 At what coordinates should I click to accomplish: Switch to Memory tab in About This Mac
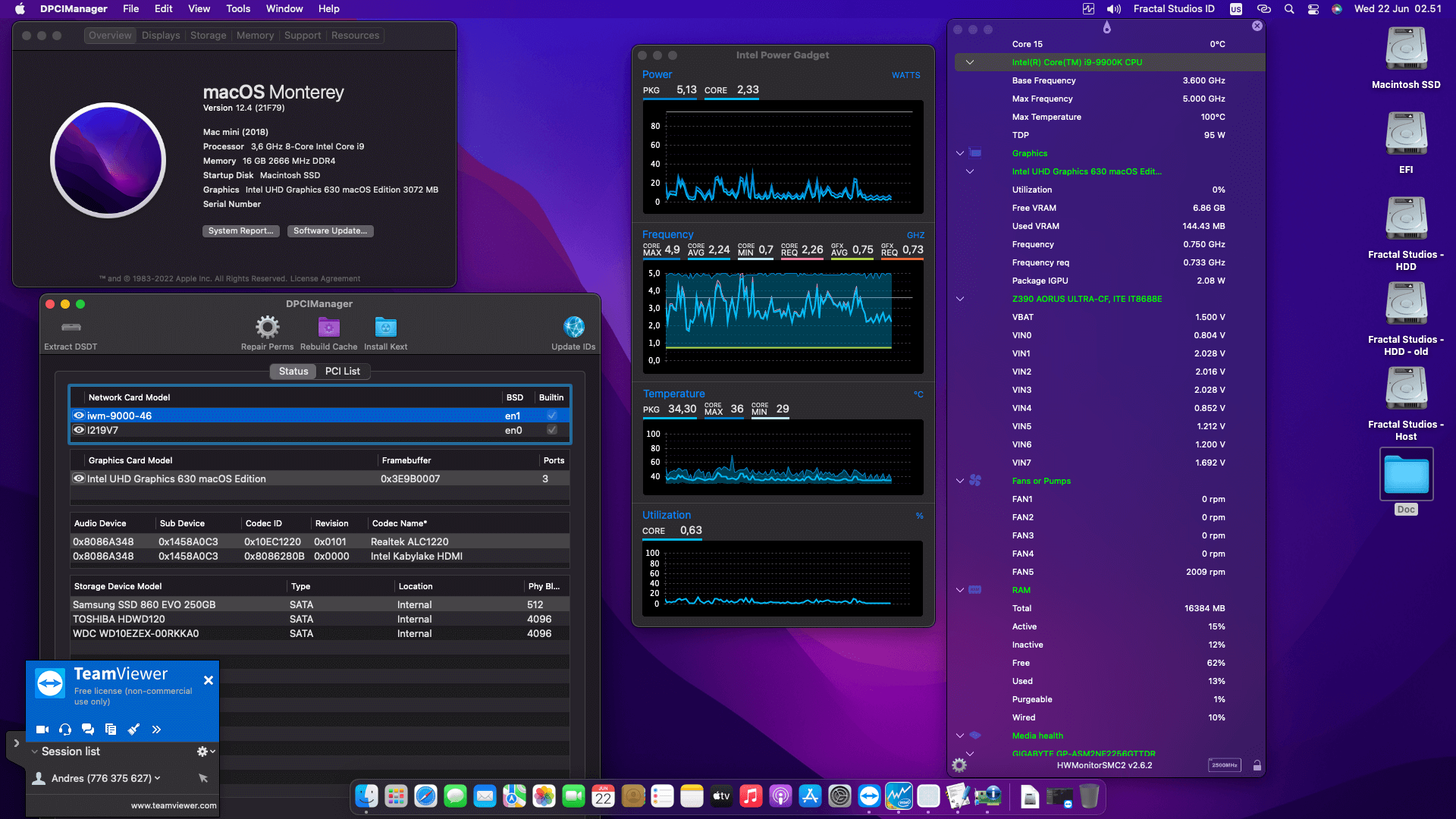point(255,36)
